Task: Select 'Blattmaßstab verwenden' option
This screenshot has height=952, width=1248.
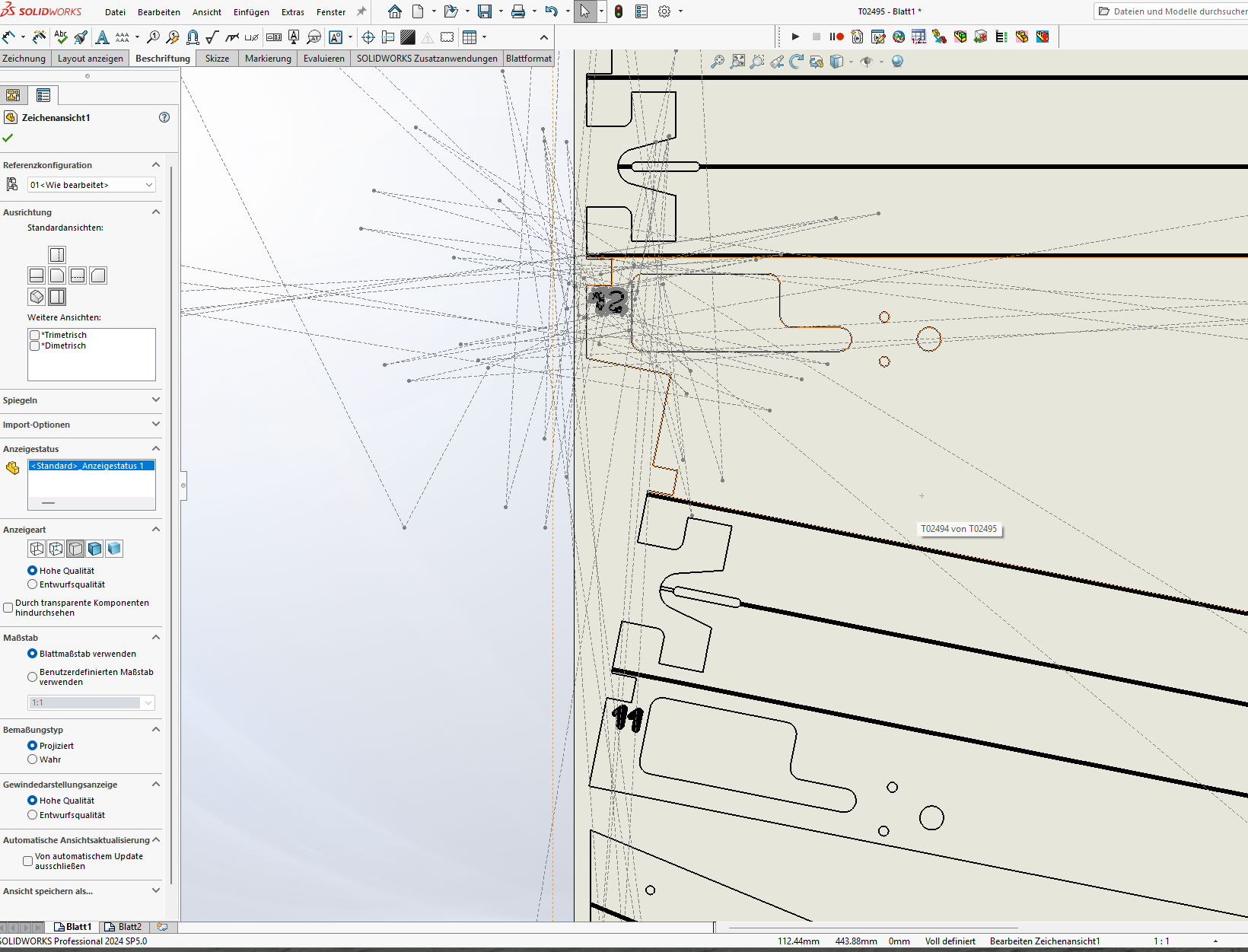Action: 32,654
